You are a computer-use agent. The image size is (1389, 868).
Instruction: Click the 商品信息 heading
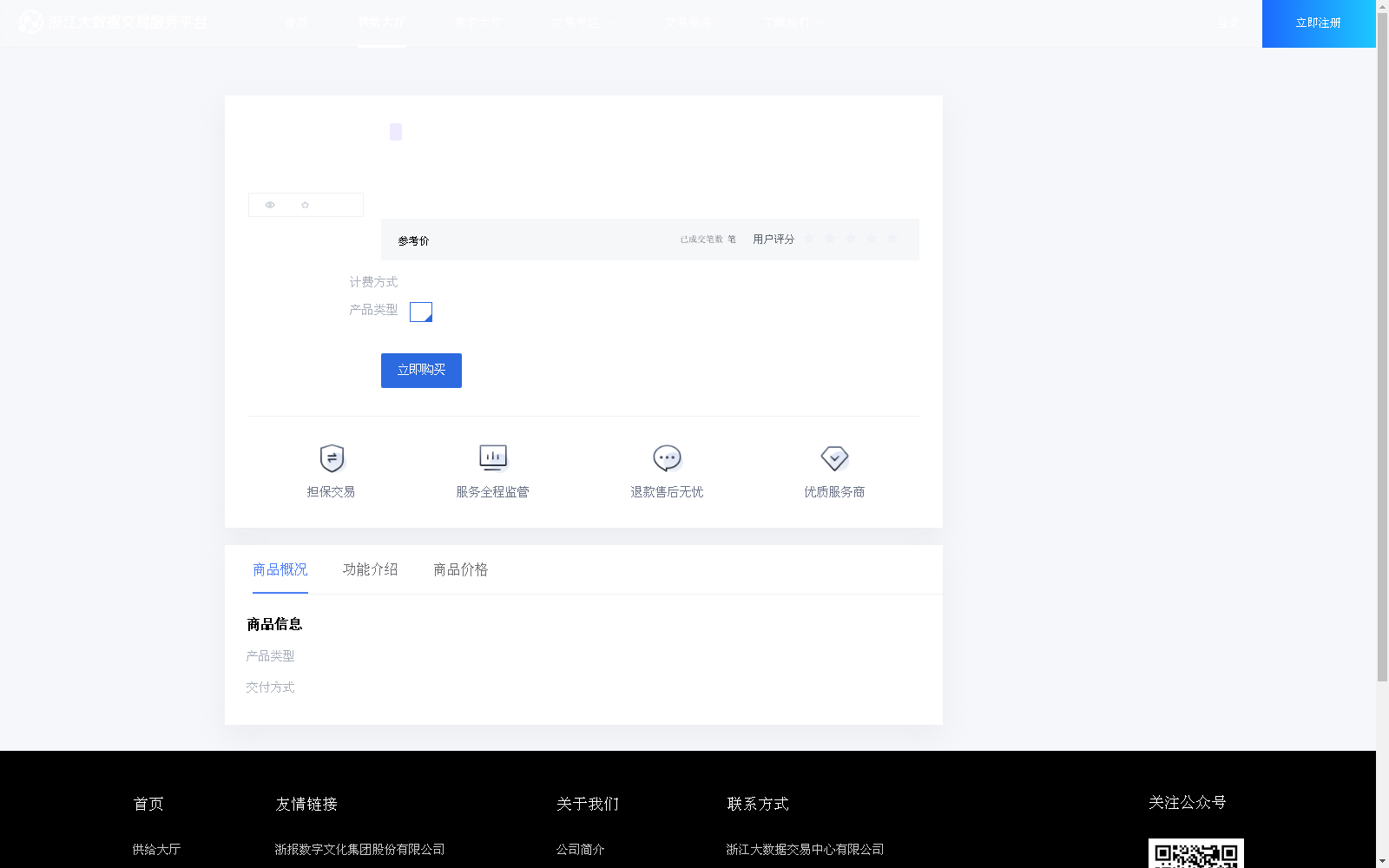click(274, 624)
